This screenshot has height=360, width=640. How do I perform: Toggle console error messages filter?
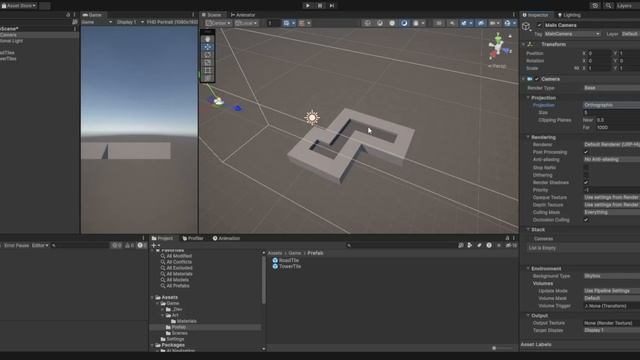pos(141,245)
